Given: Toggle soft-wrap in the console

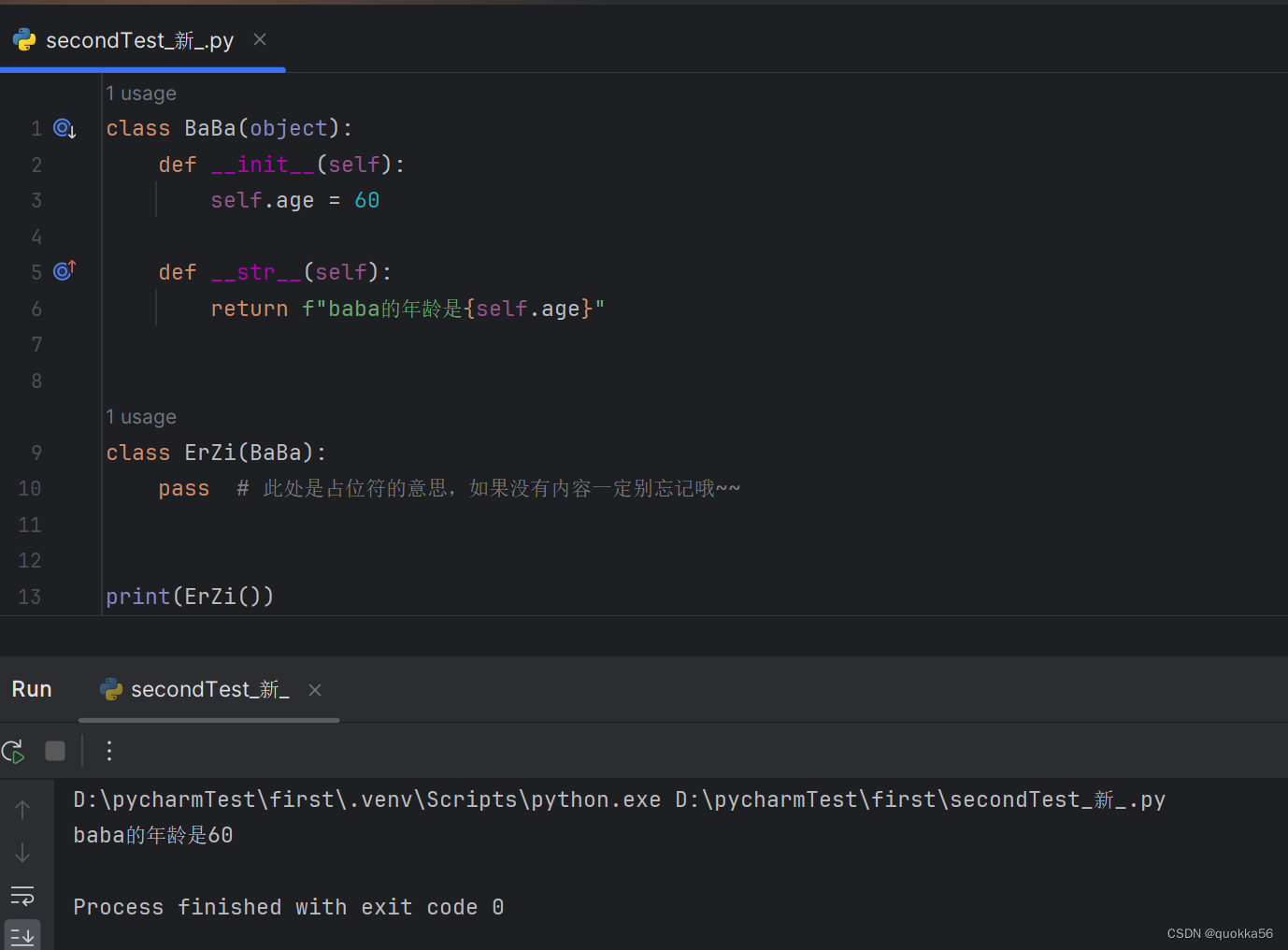Looking at the screenshot, I should point(22,896).
